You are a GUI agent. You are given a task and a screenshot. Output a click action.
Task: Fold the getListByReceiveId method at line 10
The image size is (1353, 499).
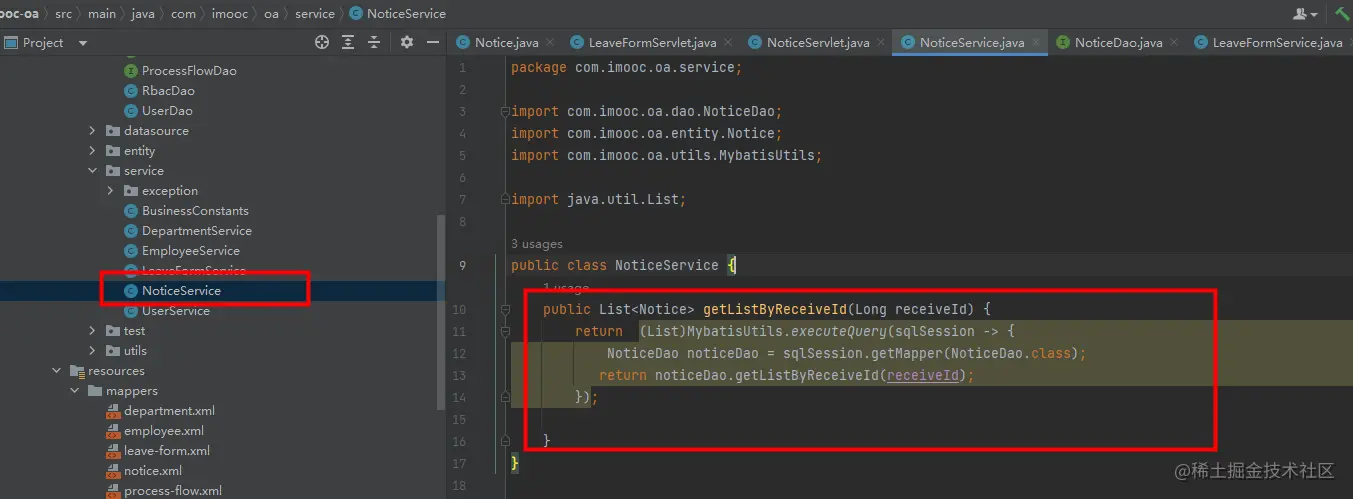point(505,310)
